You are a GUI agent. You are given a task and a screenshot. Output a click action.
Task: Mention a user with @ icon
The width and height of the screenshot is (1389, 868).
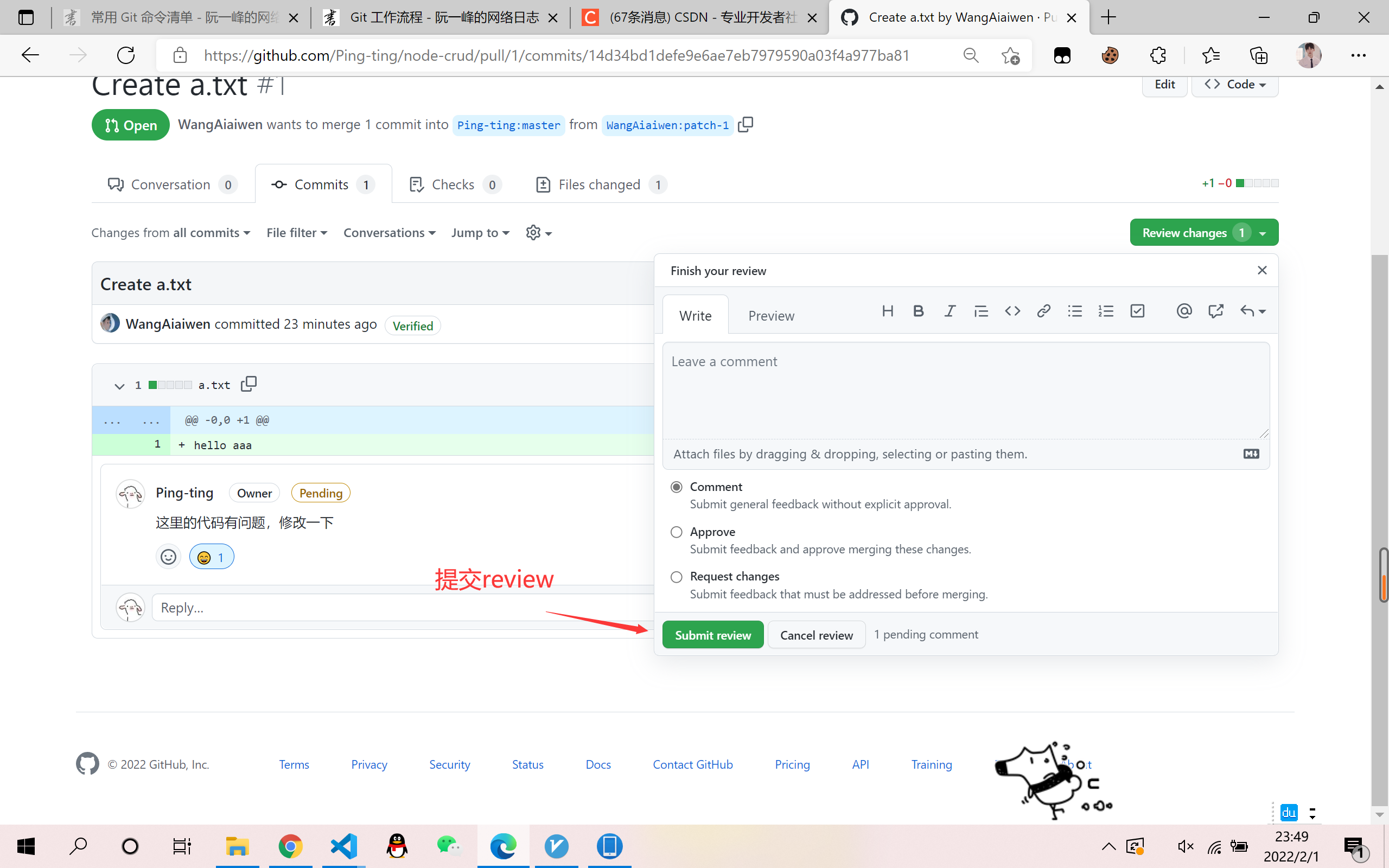pos(1184,311)
